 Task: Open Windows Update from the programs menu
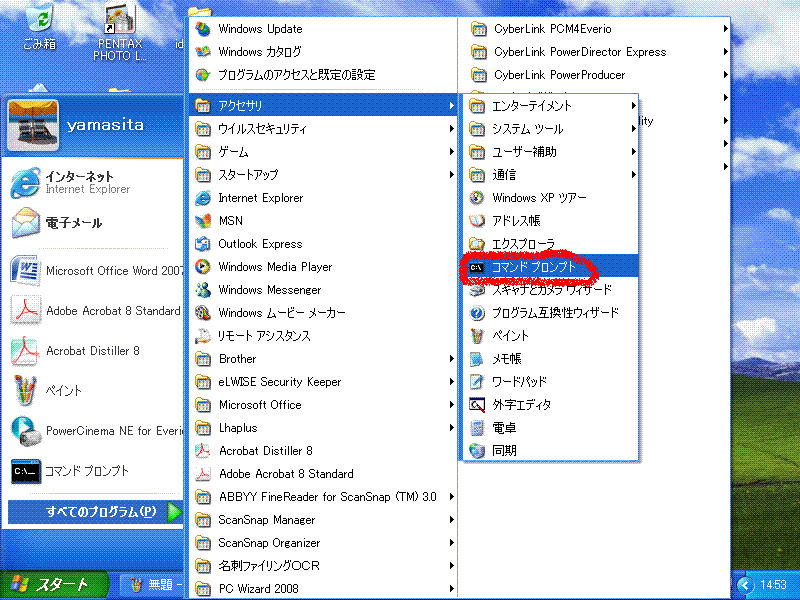(x=323, y=29)
